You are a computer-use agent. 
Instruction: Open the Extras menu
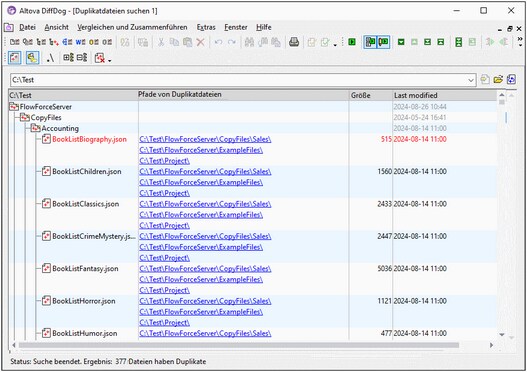(206, 27)
